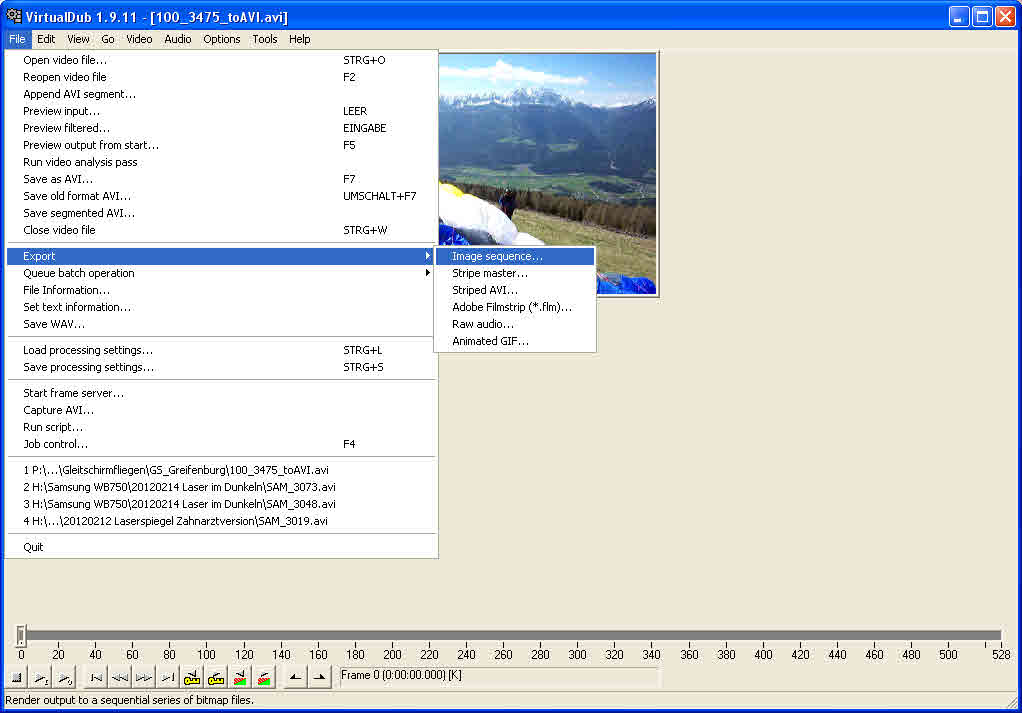
Task: Open Job control... entry
Action: (x=220, y=444)
